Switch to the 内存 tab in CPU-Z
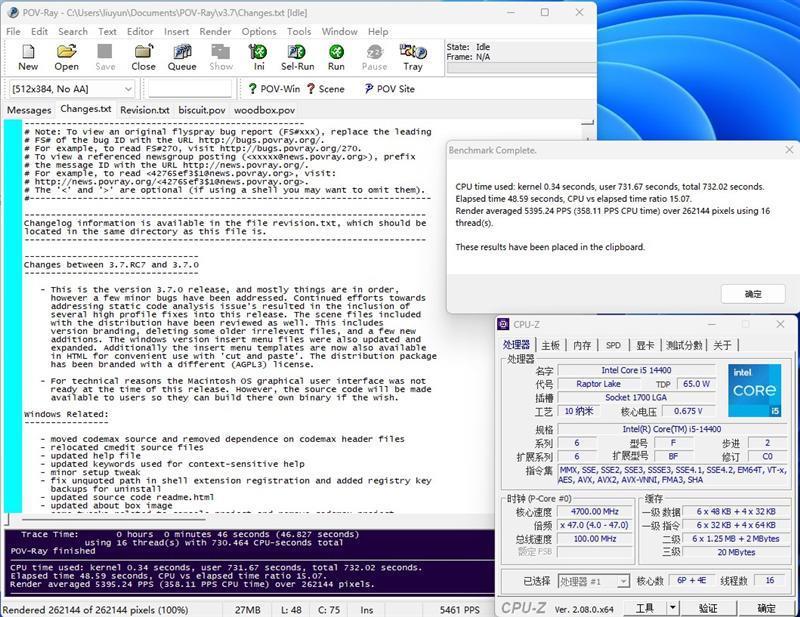This screenshot has height=617, width=800. point(582,345)
